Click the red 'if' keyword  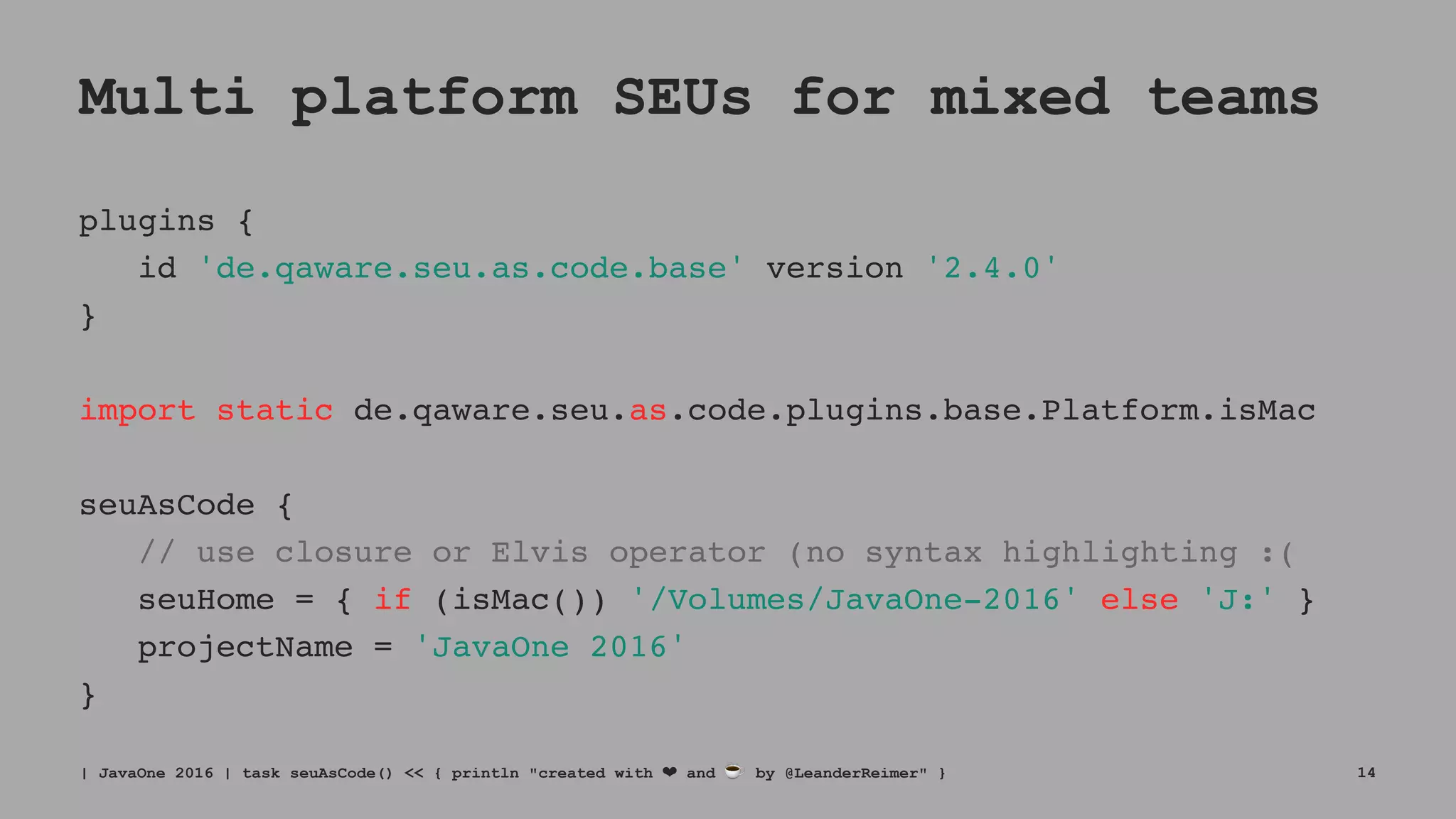(x=392, y=600)
